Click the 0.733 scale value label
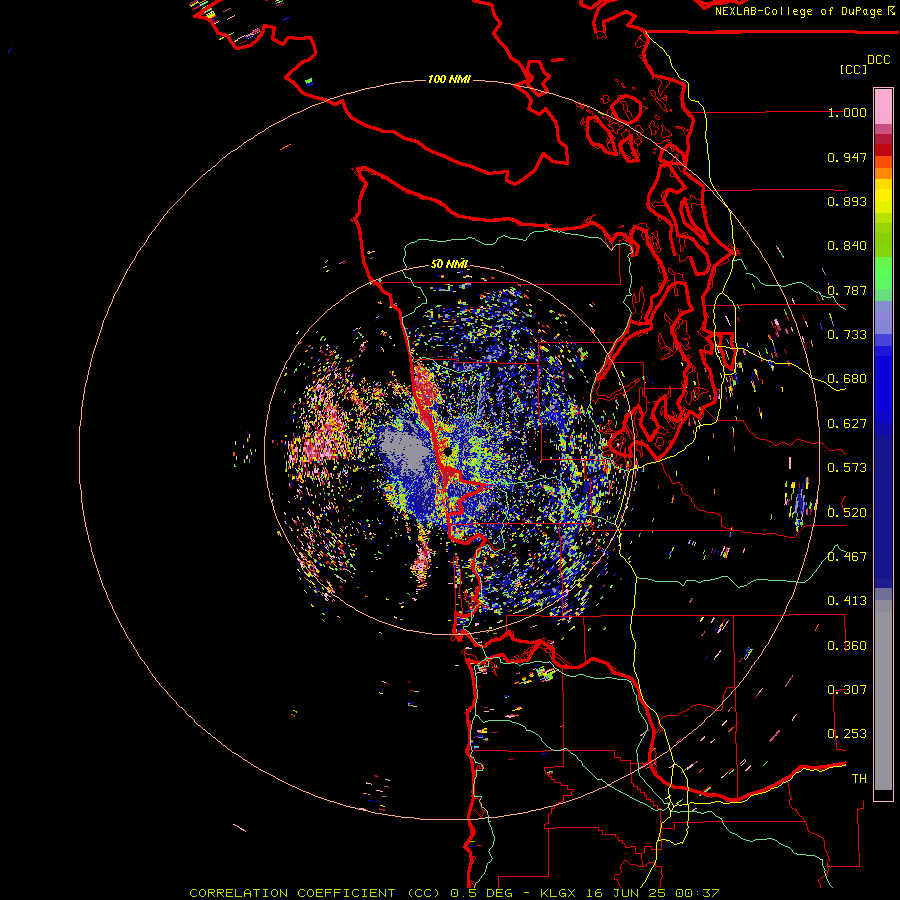 [x=847, y=335]
